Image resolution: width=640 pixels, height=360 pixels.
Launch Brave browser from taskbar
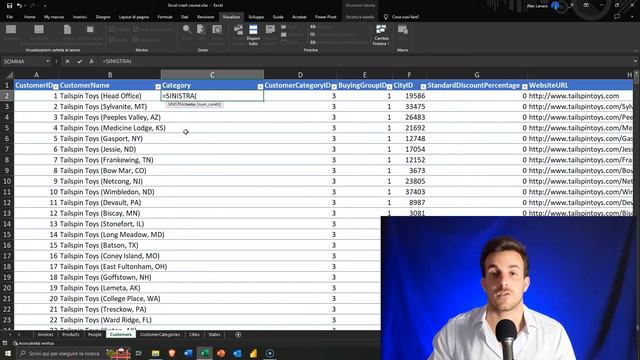tap(172, 353)
